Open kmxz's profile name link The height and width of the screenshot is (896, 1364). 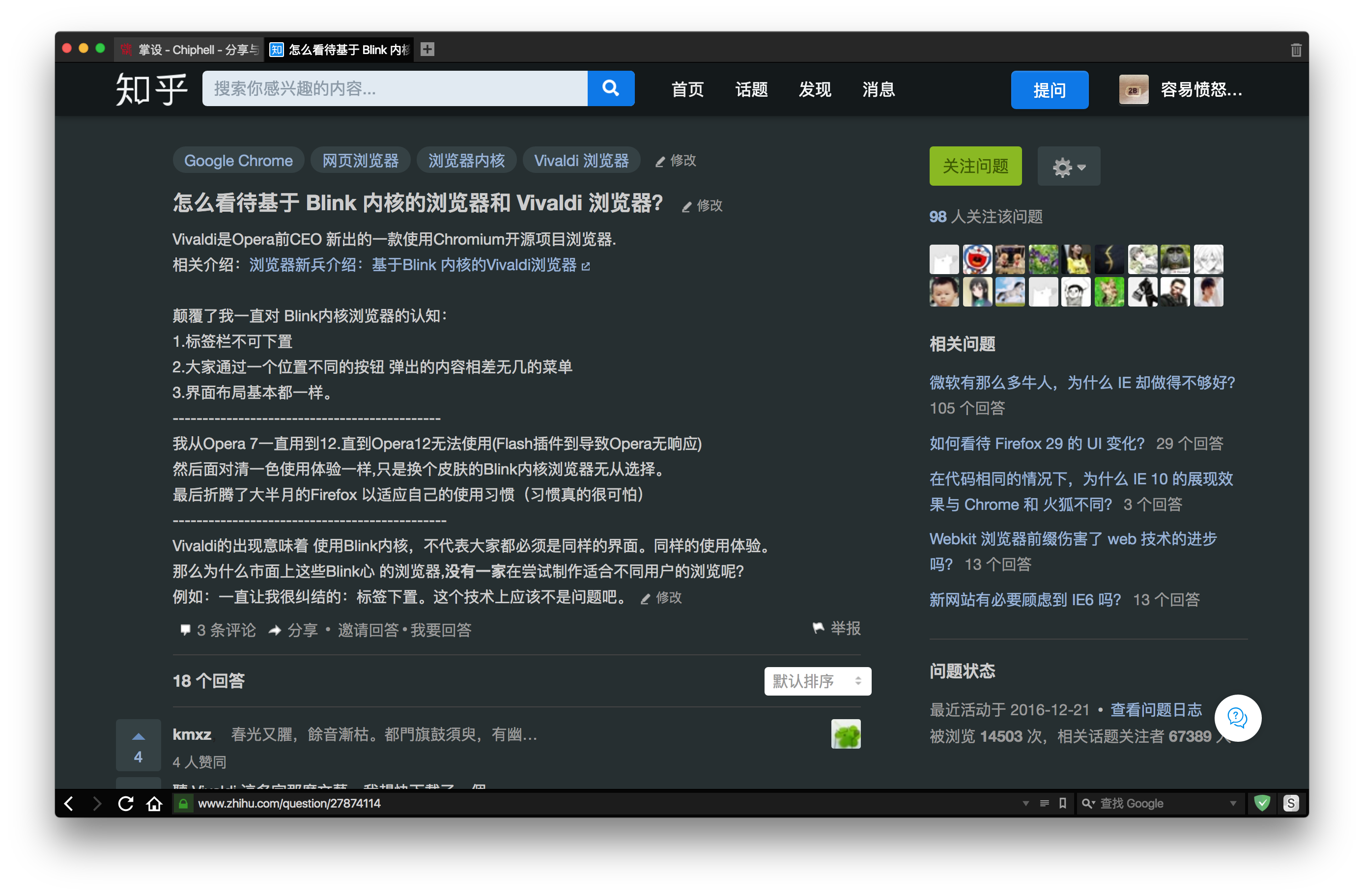click(x=192, y=734)
